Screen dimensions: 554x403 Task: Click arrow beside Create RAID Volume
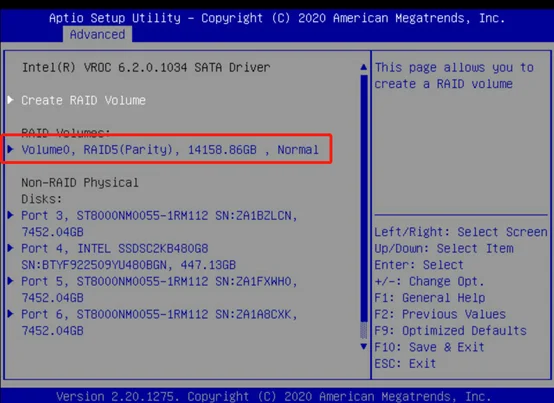[11, 100]
